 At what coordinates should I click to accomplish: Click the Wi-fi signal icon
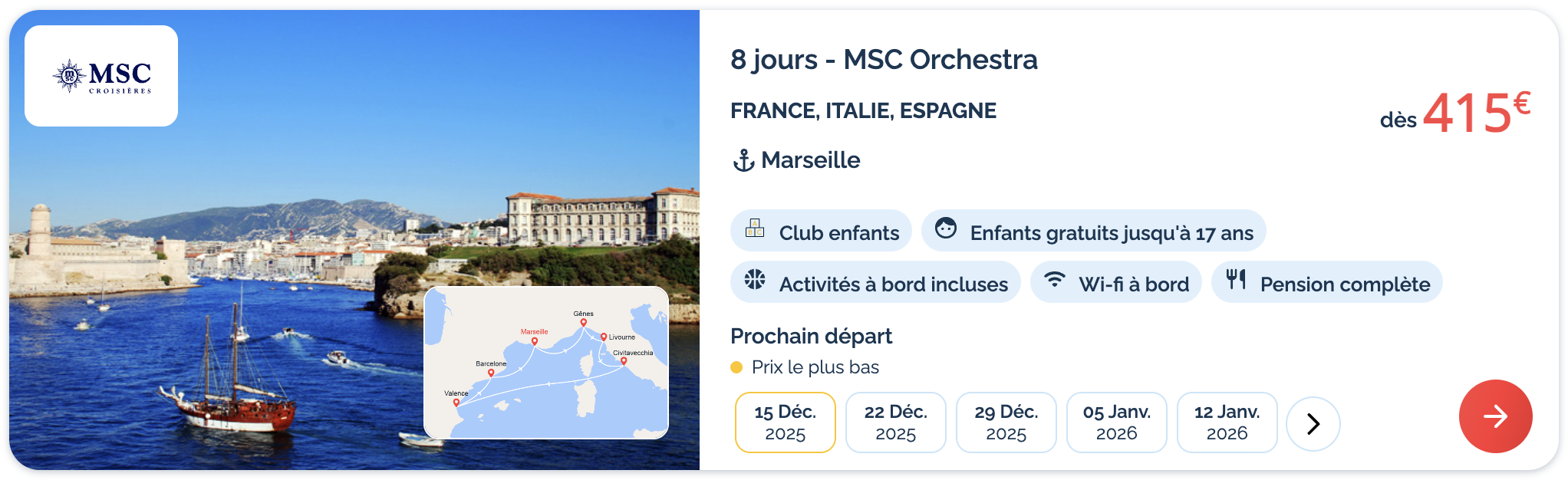coord(1055,279)
